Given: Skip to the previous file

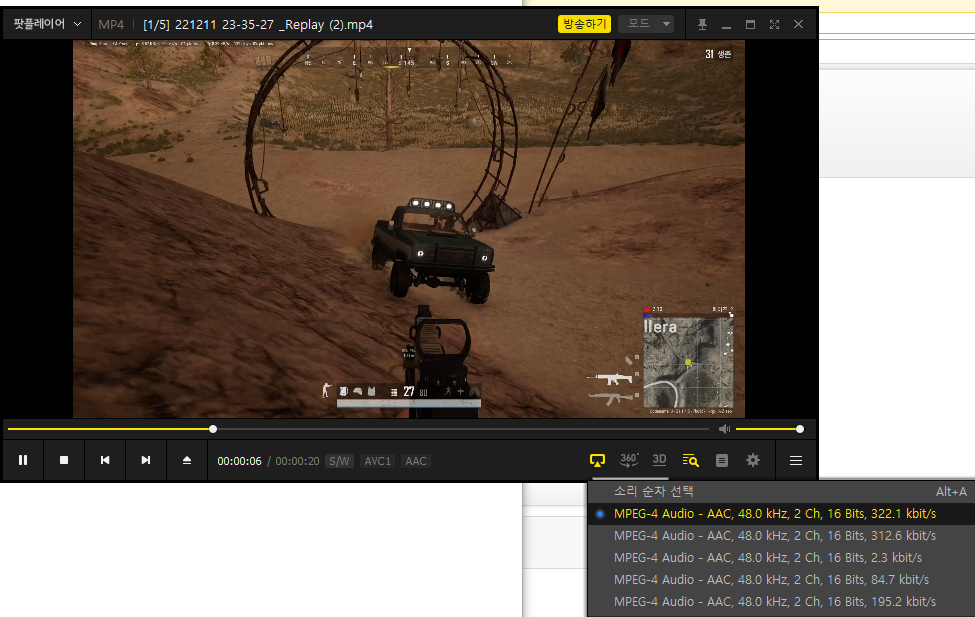Looking at the screenshot, I should click(x=104, y=460).
